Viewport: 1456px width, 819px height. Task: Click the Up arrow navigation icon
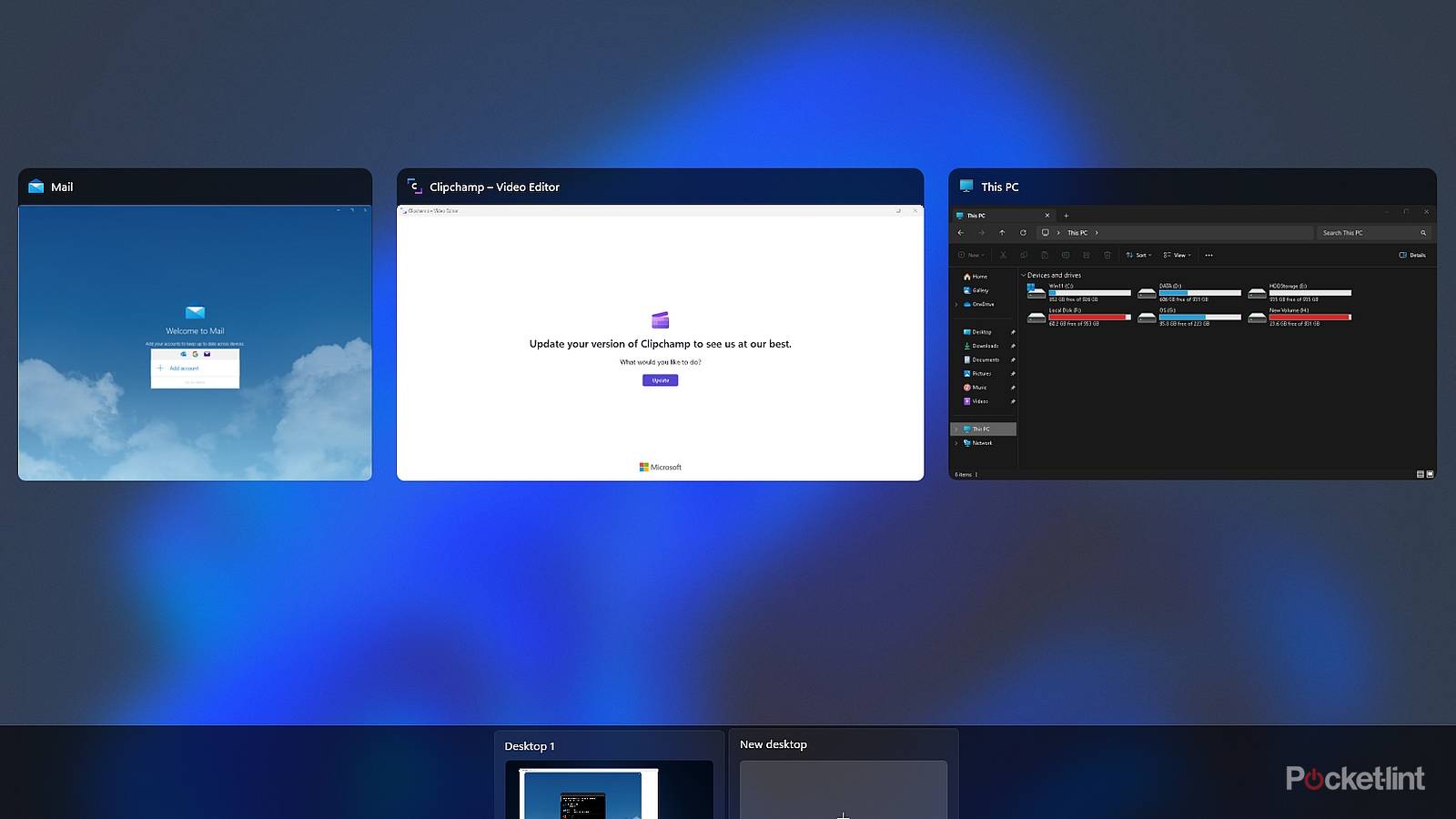pyautogui.click(x=1002, y=233)
